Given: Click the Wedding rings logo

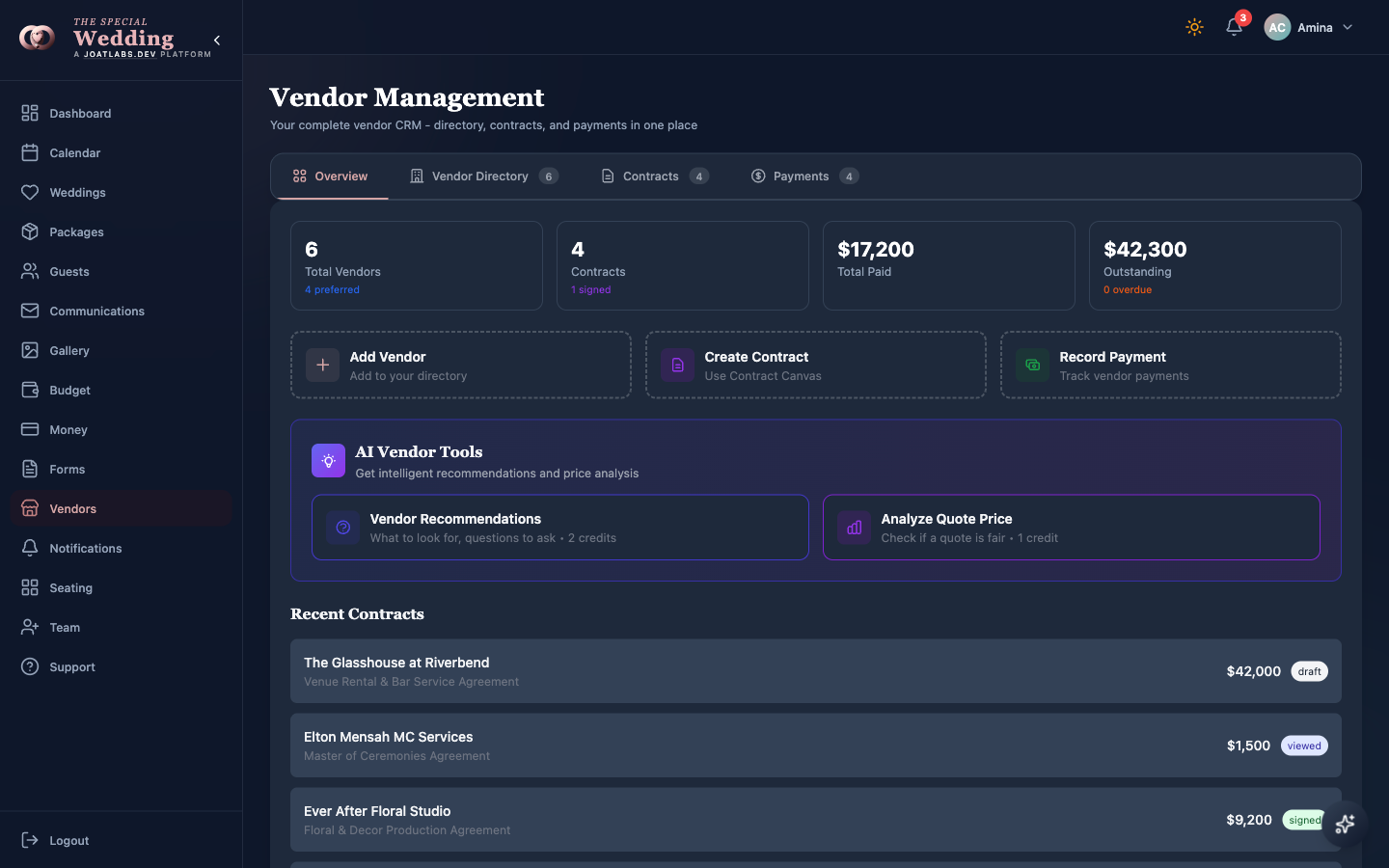Looking at the screenshot, I should [x=38, y=38].
